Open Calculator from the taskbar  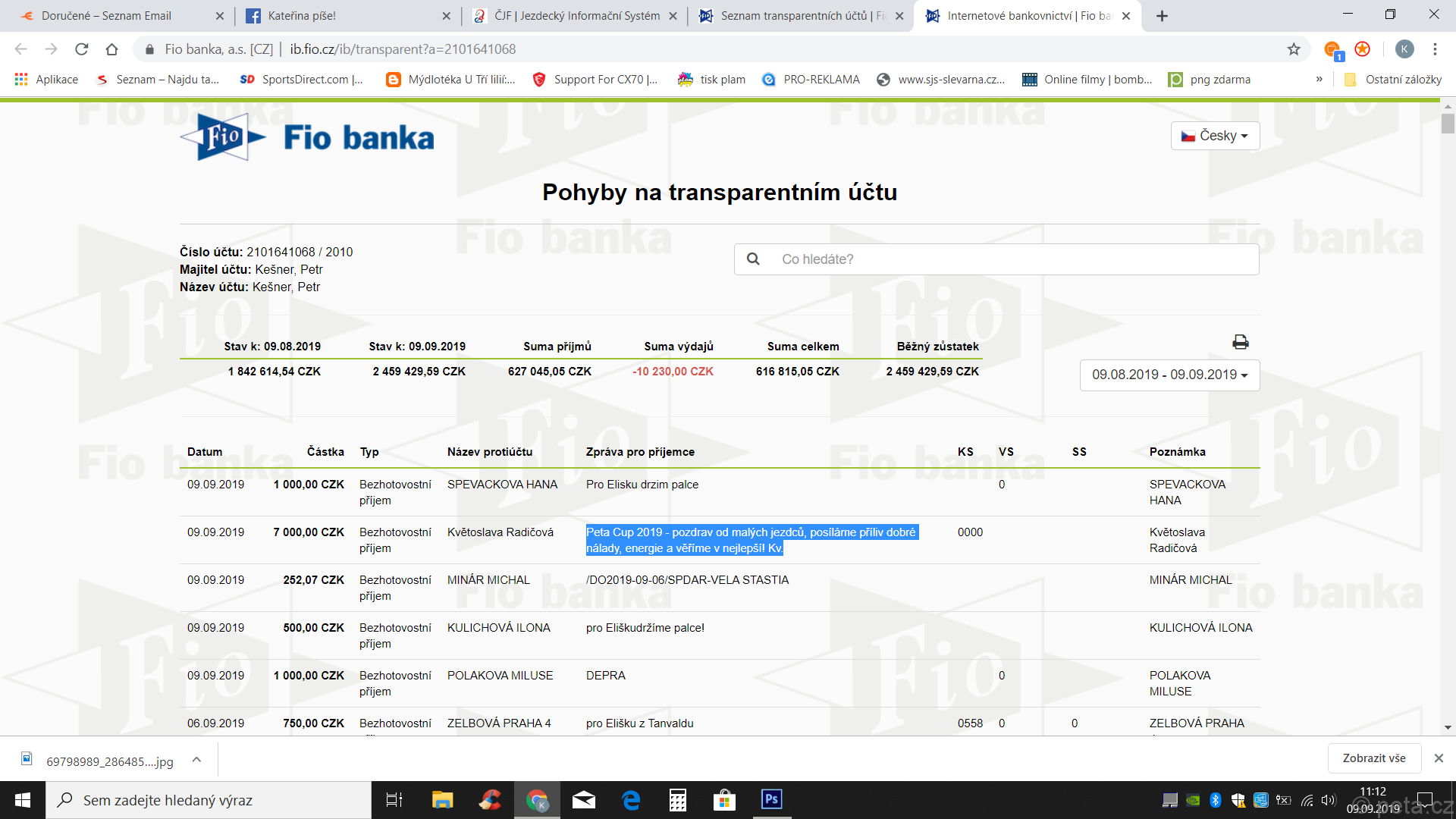pos(677,799)
